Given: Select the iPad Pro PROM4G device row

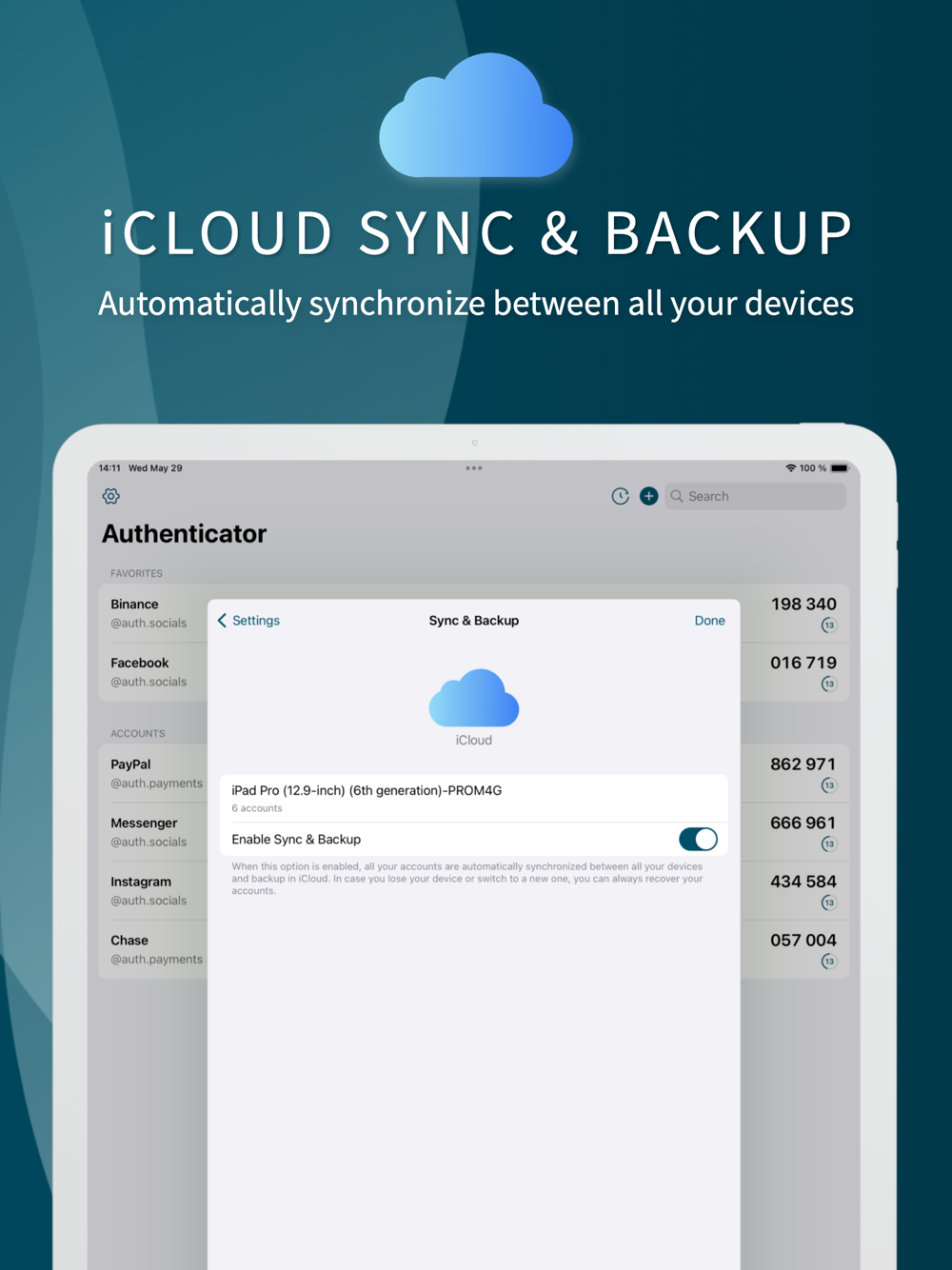Looking at the screenshot, I should (x=474, y=798).
